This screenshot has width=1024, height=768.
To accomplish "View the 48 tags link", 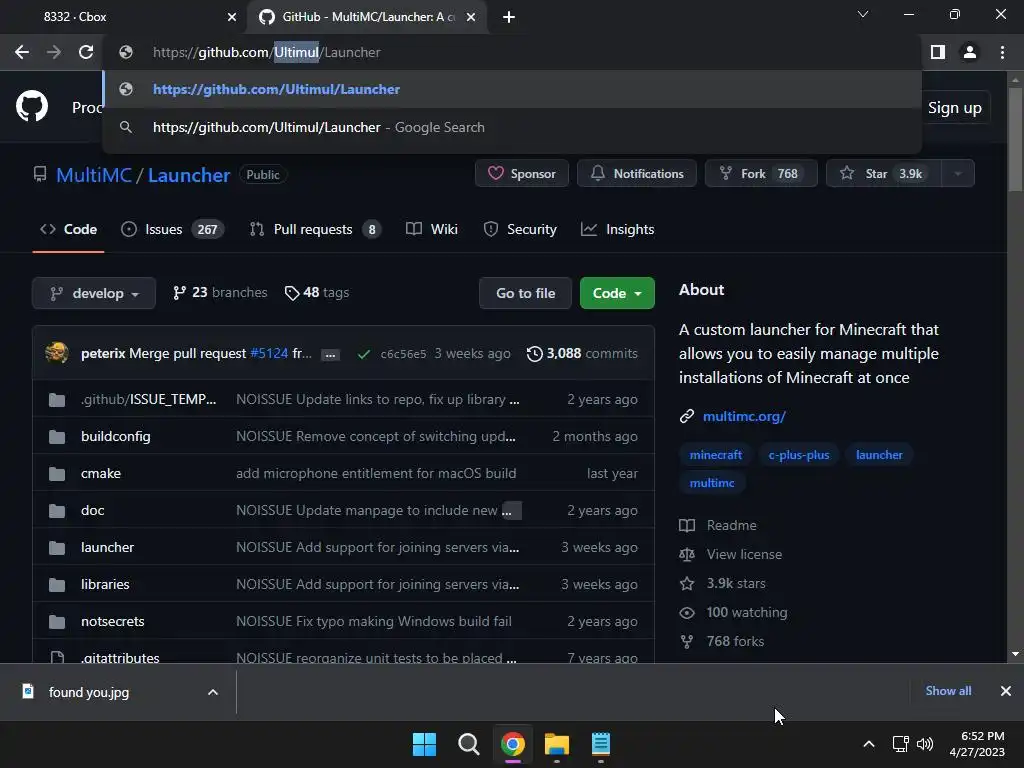I will pos(317,293).
